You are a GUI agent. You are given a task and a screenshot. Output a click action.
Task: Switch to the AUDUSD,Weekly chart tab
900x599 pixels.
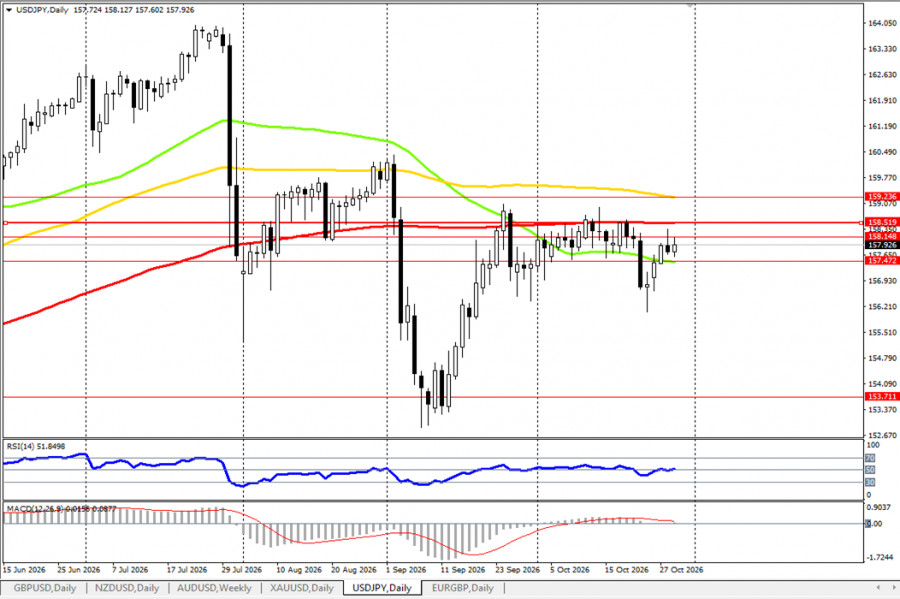[214, 588]
